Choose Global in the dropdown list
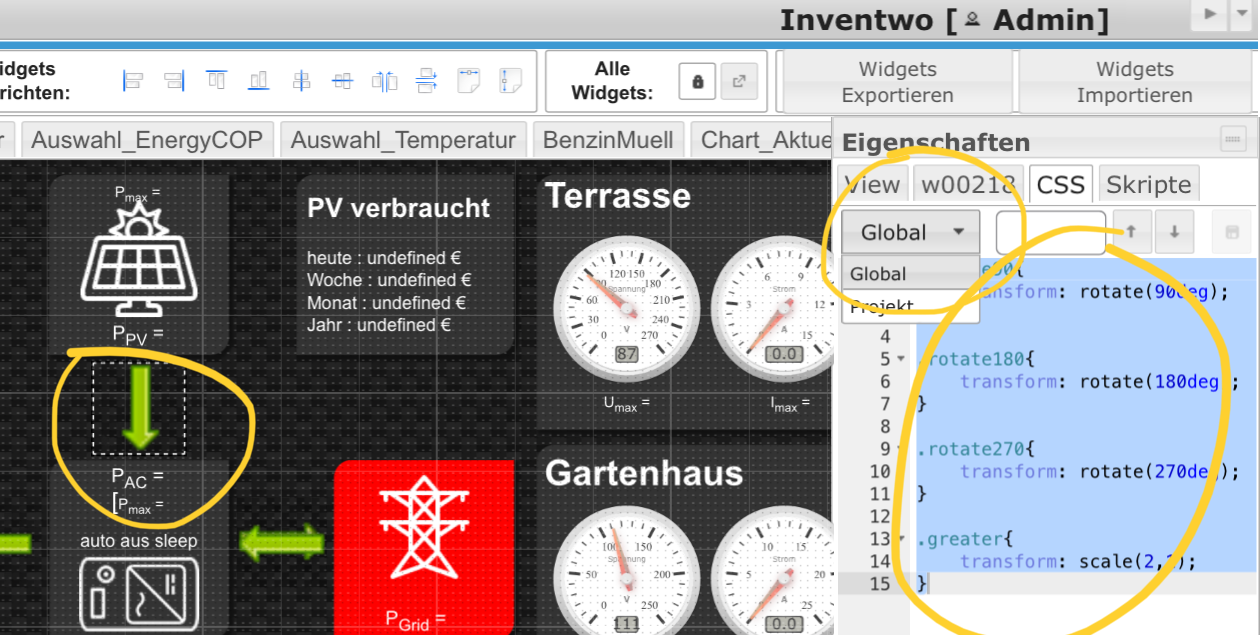 click(910, 274)
